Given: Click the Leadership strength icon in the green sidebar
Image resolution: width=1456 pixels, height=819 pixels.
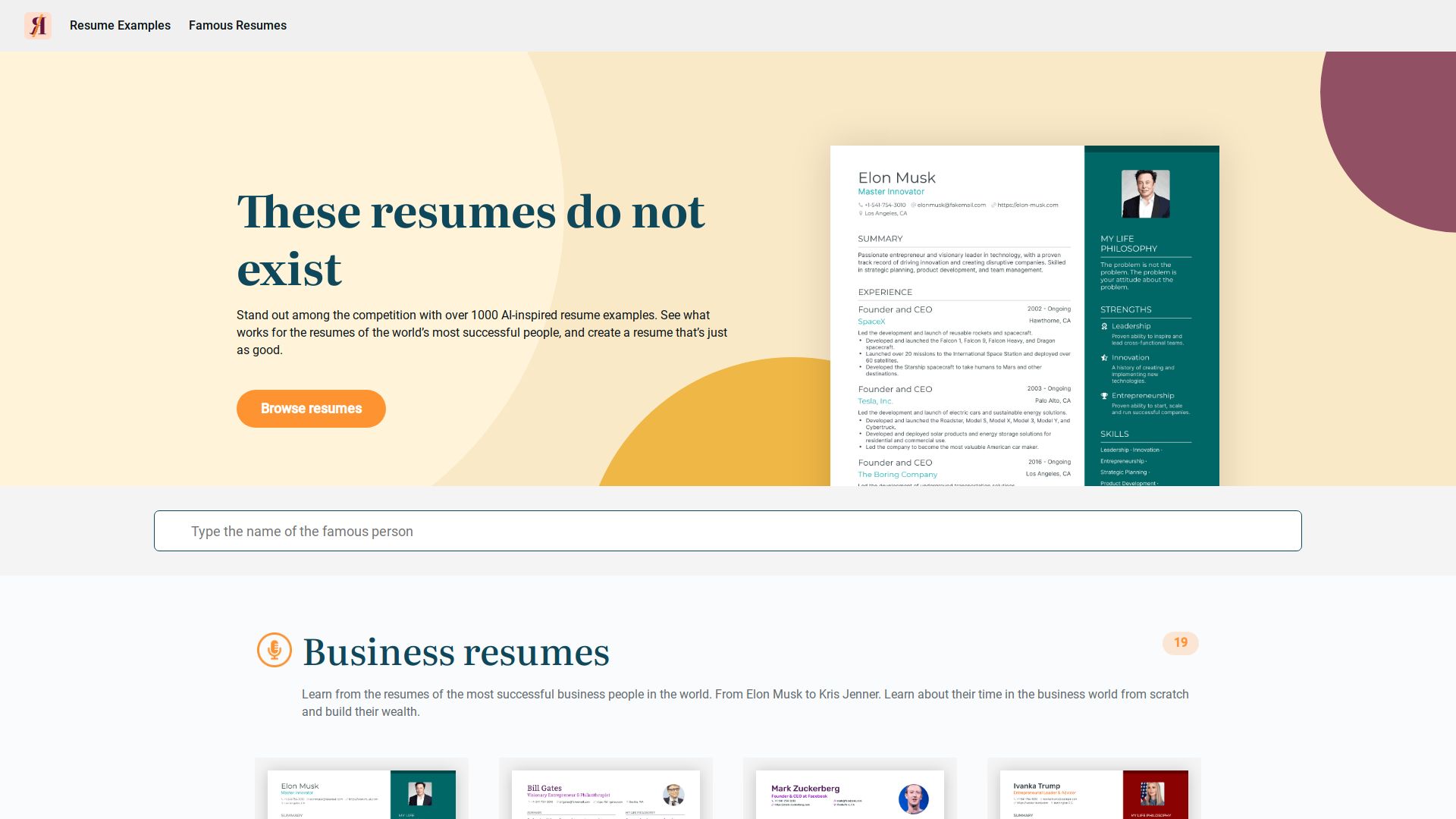Looking at the screenshot, I should point(1104,325).
